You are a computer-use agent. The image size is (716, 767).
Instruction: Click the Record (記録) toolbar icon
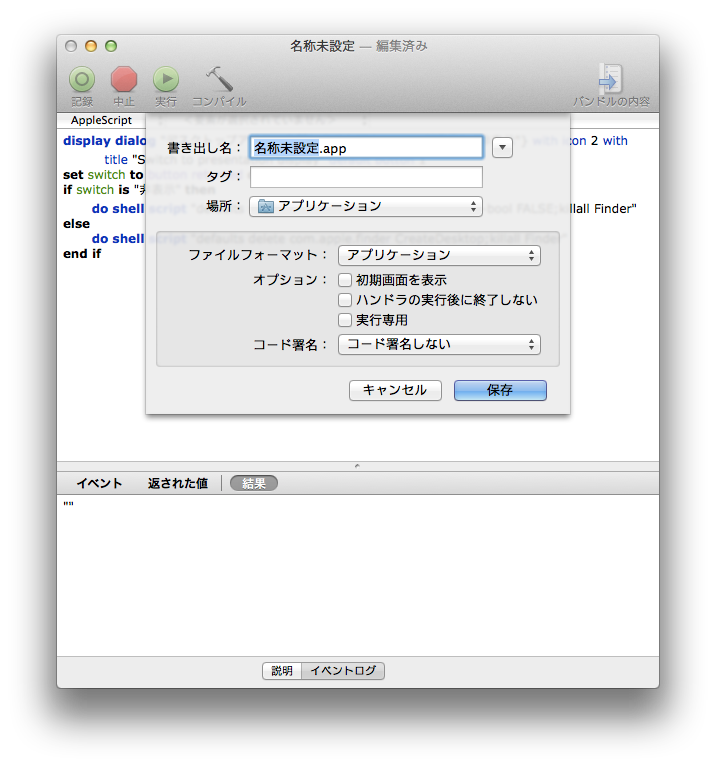pyautogui.click(x=82, y=80)
